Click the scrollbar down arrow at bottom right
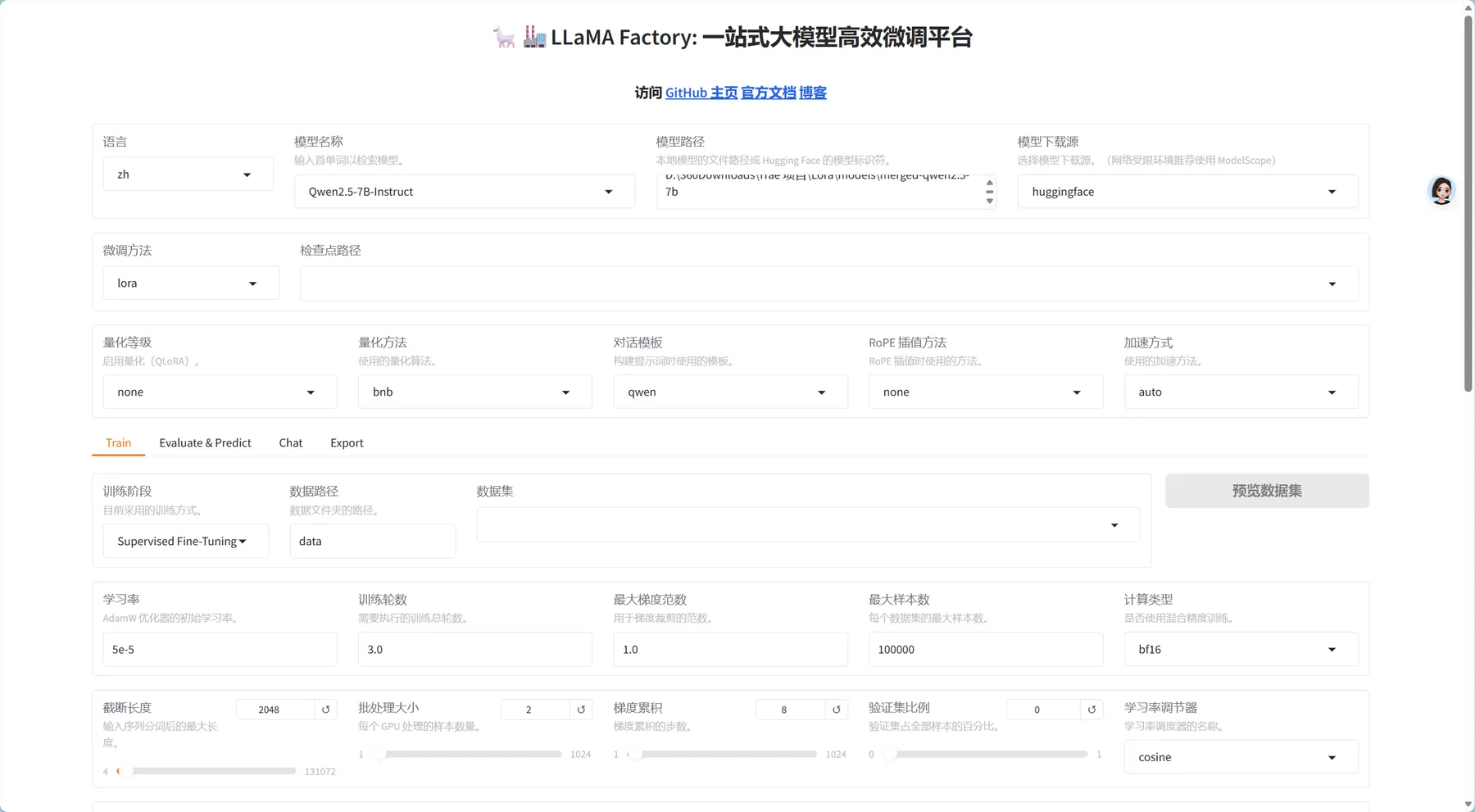The height and width of the screenshot is (812, 1475). click(1468, 805)
